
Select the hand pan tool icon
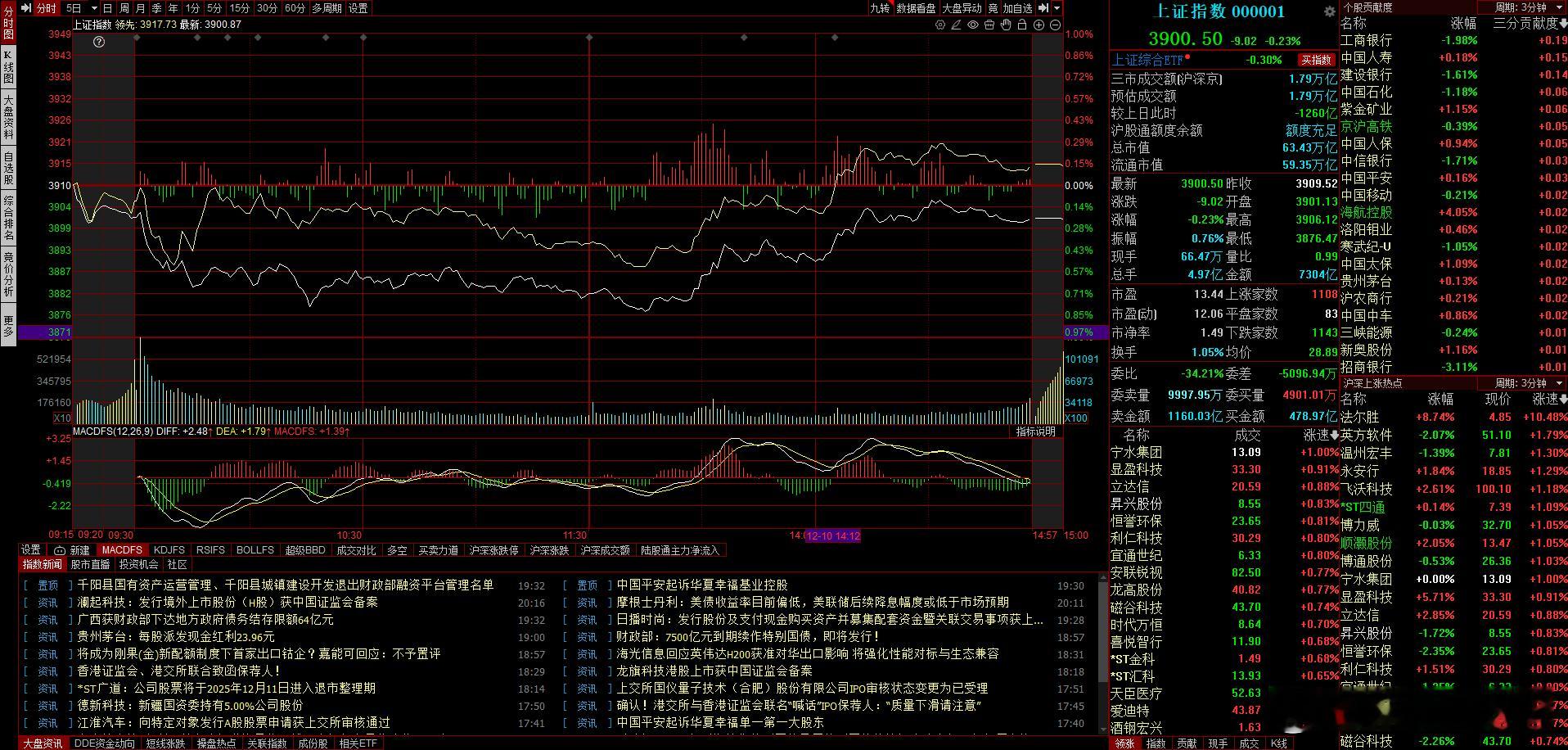[1006, 25]
